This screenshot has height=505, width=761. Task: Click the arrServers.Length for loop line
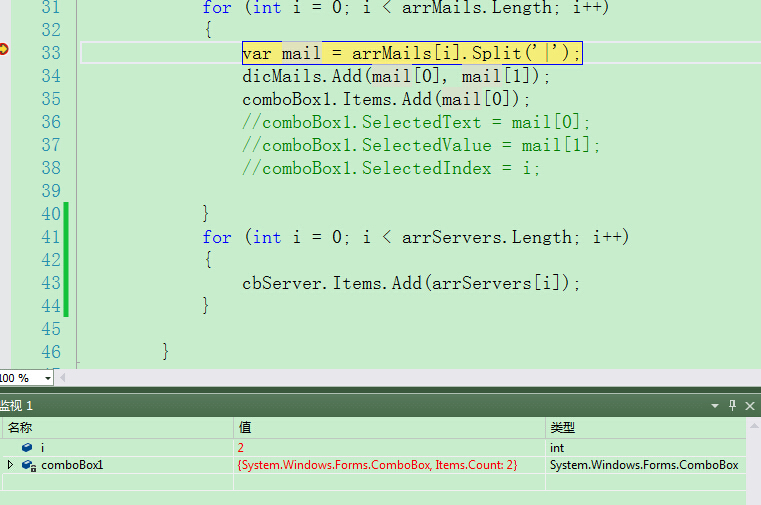[x=415, y=237]
